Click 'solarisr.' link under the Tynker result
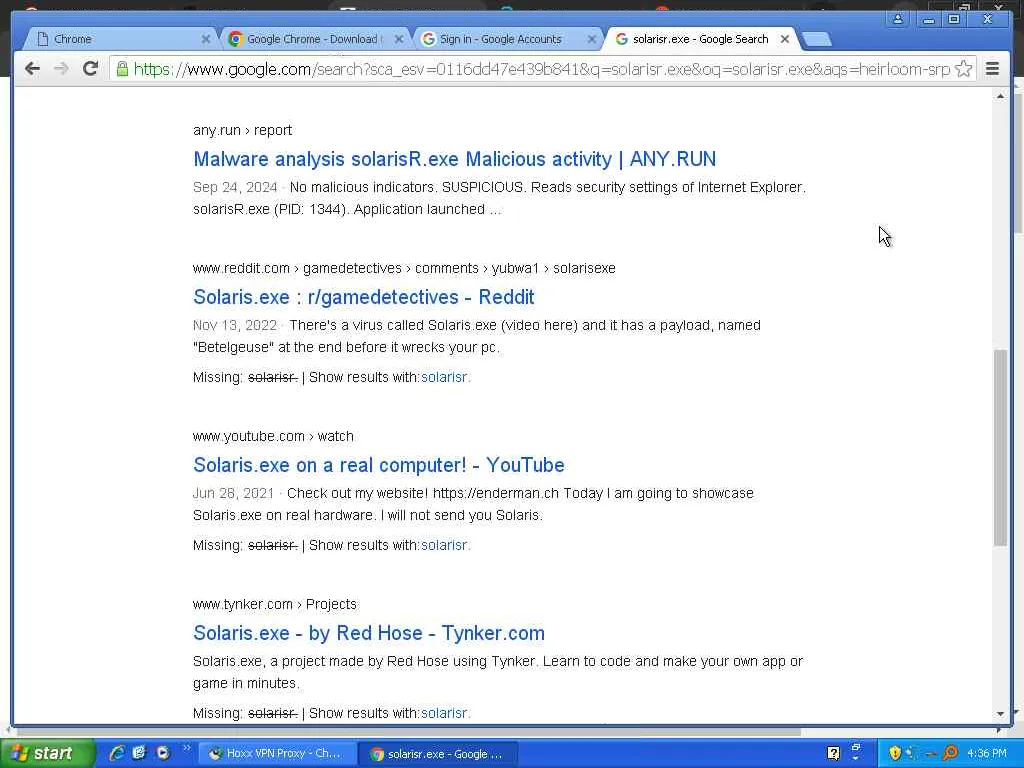This screenshot has height=768, width=1024. 445,713
